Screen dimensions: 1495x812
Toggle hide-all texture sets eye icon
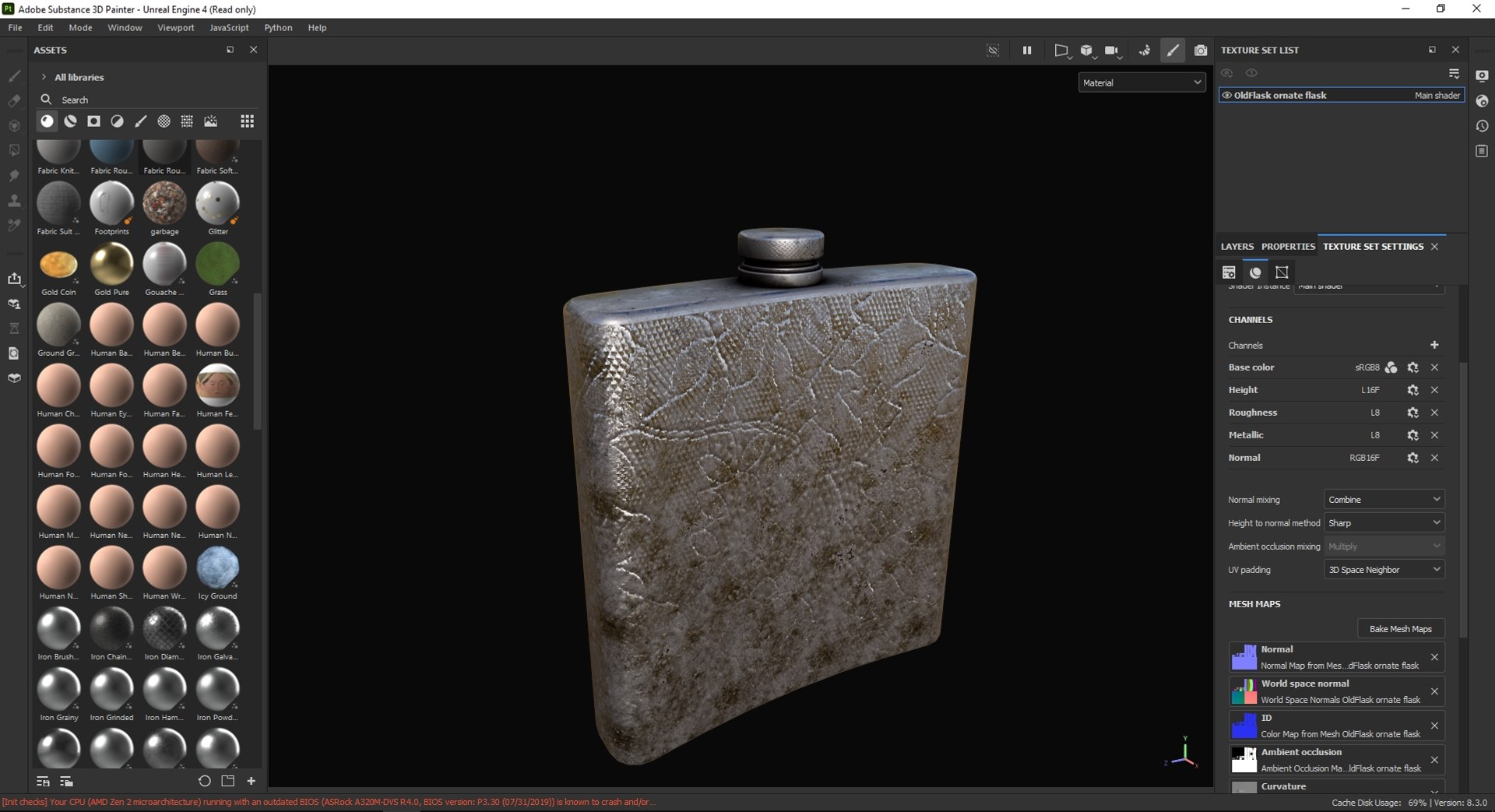1227,72
